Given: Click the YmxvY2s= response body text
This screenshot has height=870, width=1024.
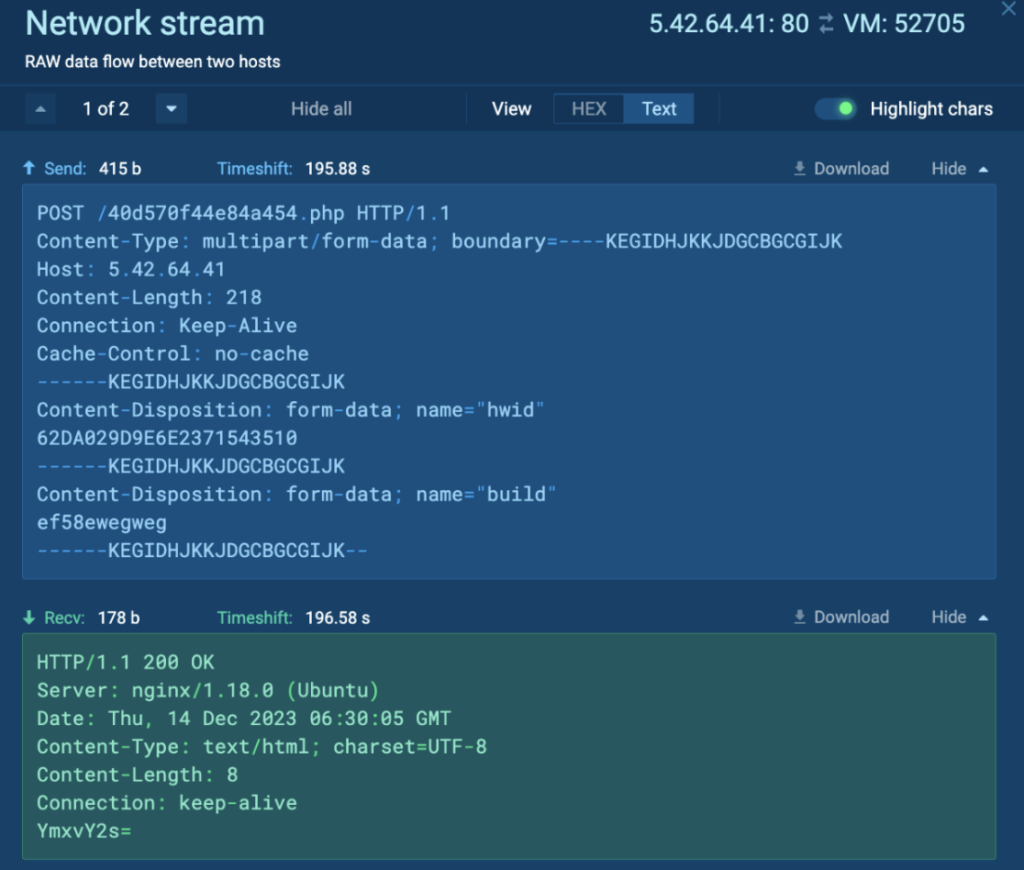Looking at the screenshot, I should (84, 831).
